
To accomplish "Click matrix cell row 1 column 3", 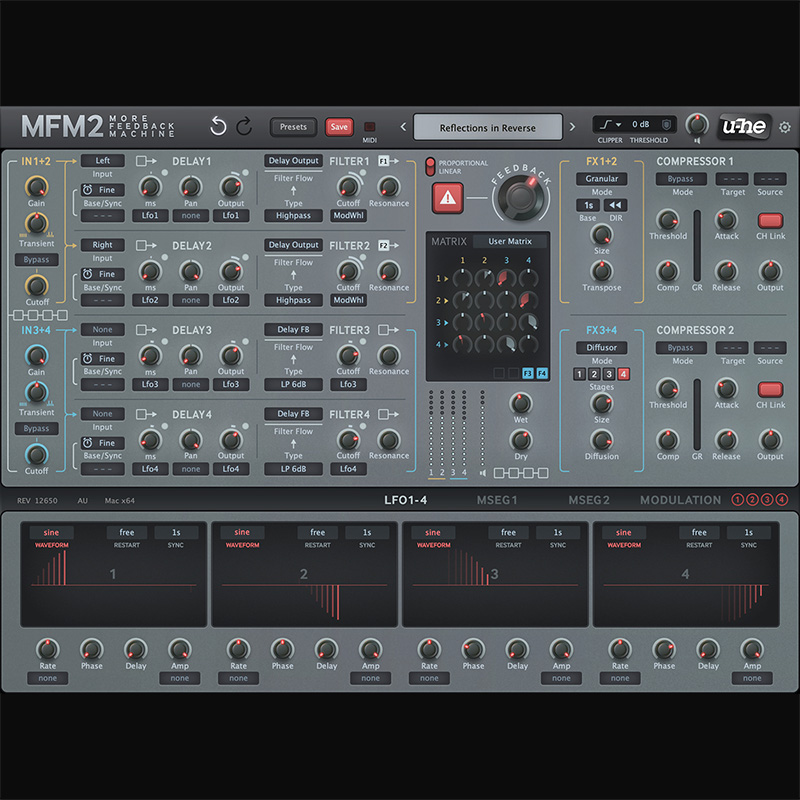I will click(x=506, y=279).
